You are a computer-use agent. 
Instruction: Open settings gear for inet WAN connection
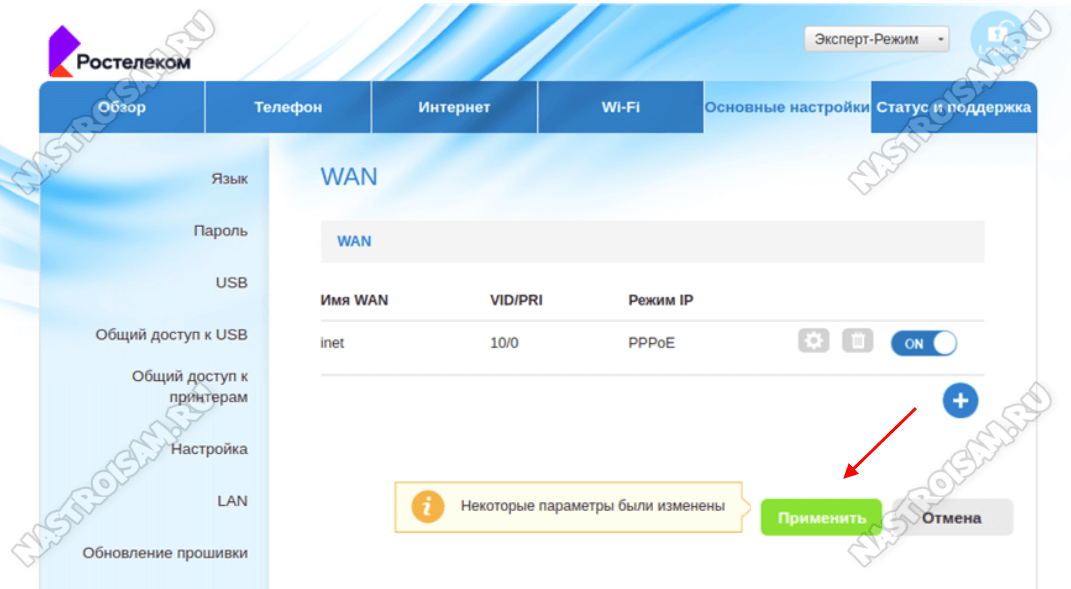click(x=814, y=342)
